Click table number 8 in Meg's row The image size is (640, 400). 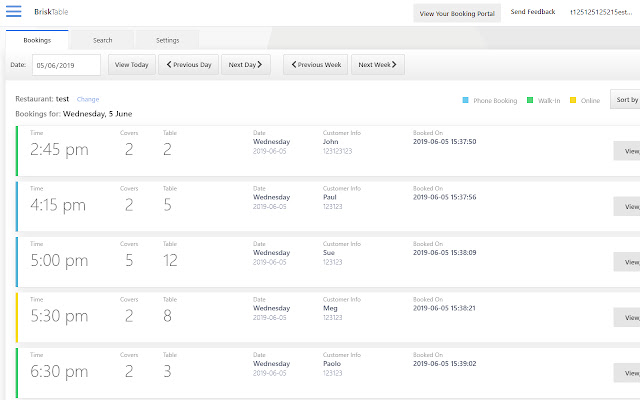(167, 316)
